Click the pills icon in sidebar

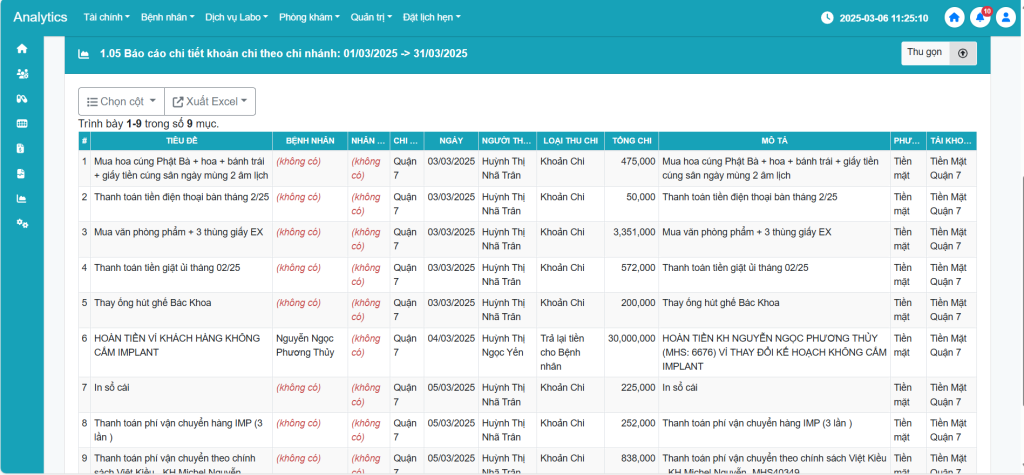[x=22, y=98]
